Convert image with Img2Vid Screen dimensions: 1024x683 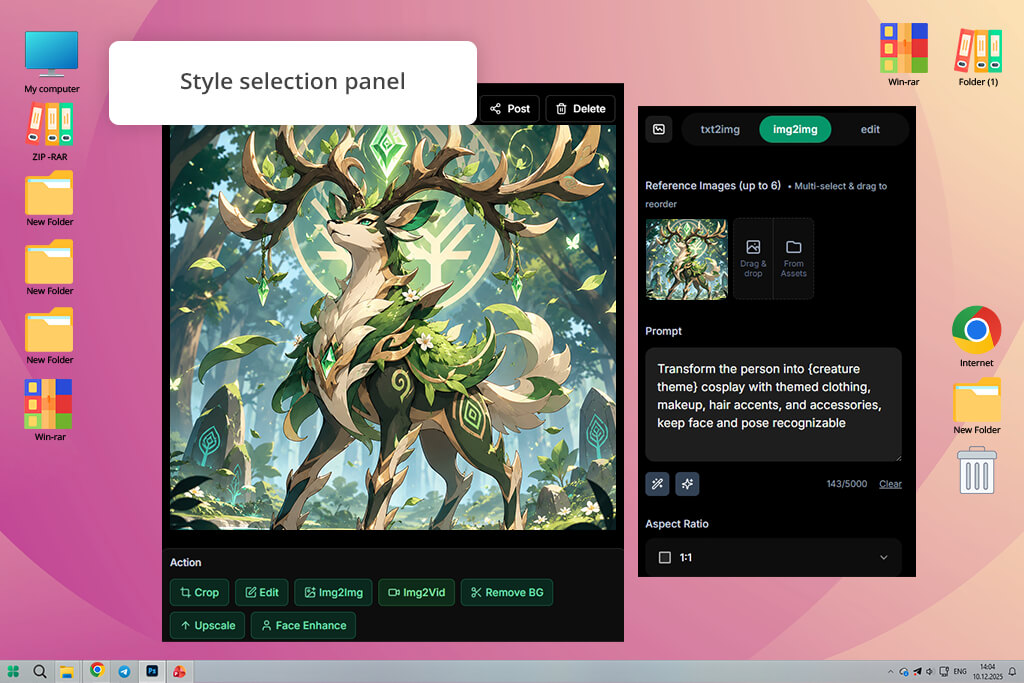416,592
